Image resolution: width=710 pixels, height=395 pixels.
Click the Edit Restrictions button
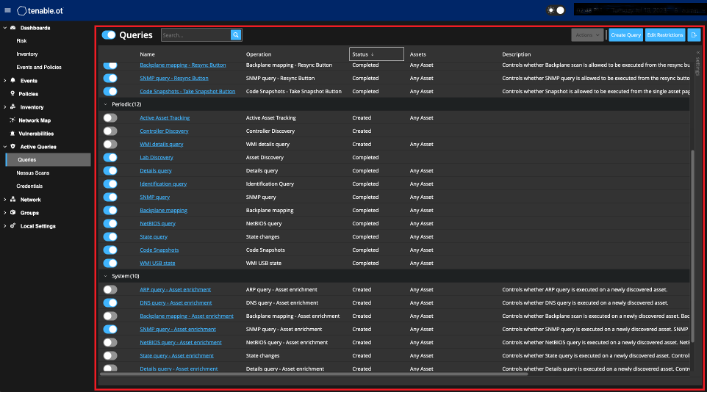pyautogui.click(x=665, y=35)
